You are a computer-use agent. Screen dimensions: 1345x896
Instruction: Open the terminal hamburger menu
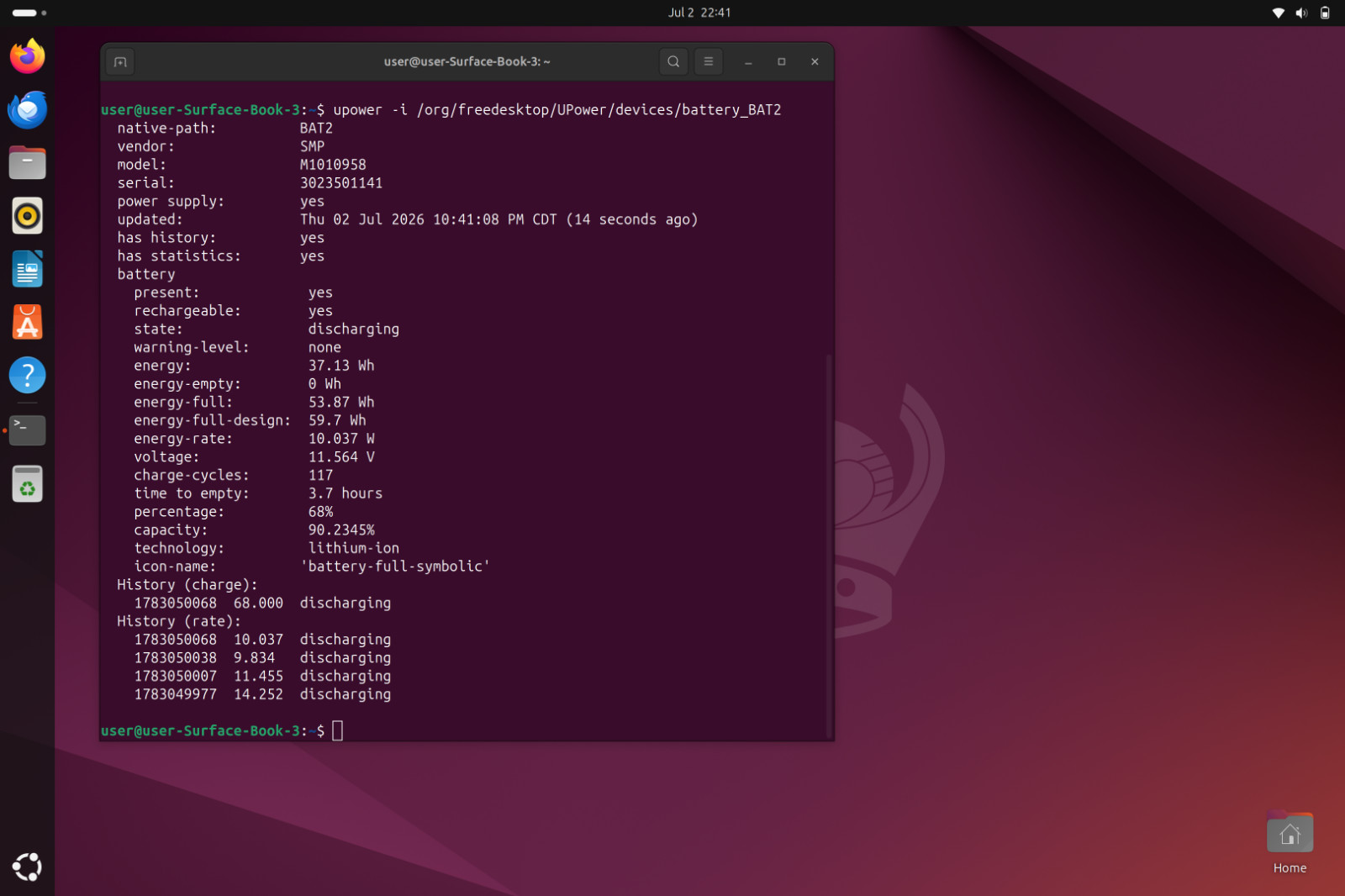pos(709,61)
